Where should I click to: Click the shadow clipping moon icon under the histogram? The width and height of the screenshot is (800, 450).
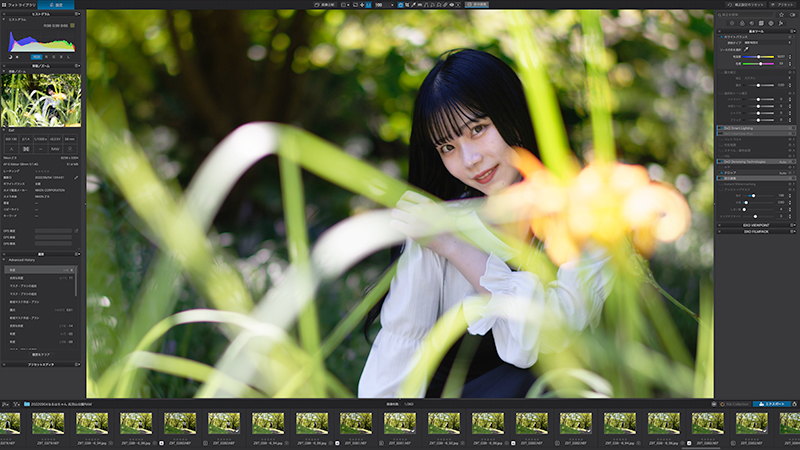10,57
